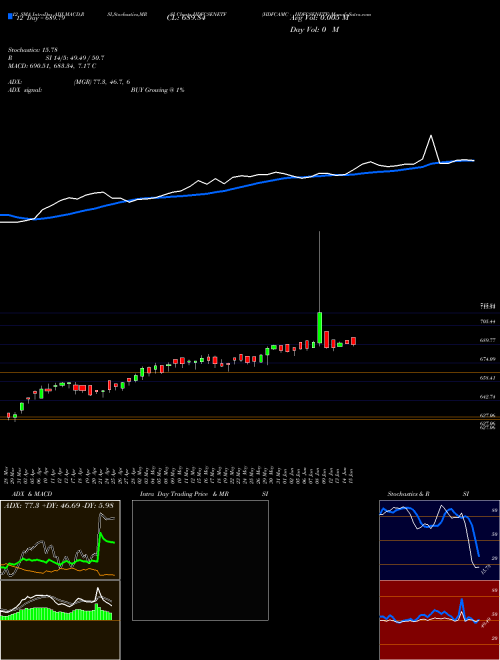The width and height of the screenshot is (500, 660).
Task: Click the 674.99 price axis label
Action: click(487, 359)
